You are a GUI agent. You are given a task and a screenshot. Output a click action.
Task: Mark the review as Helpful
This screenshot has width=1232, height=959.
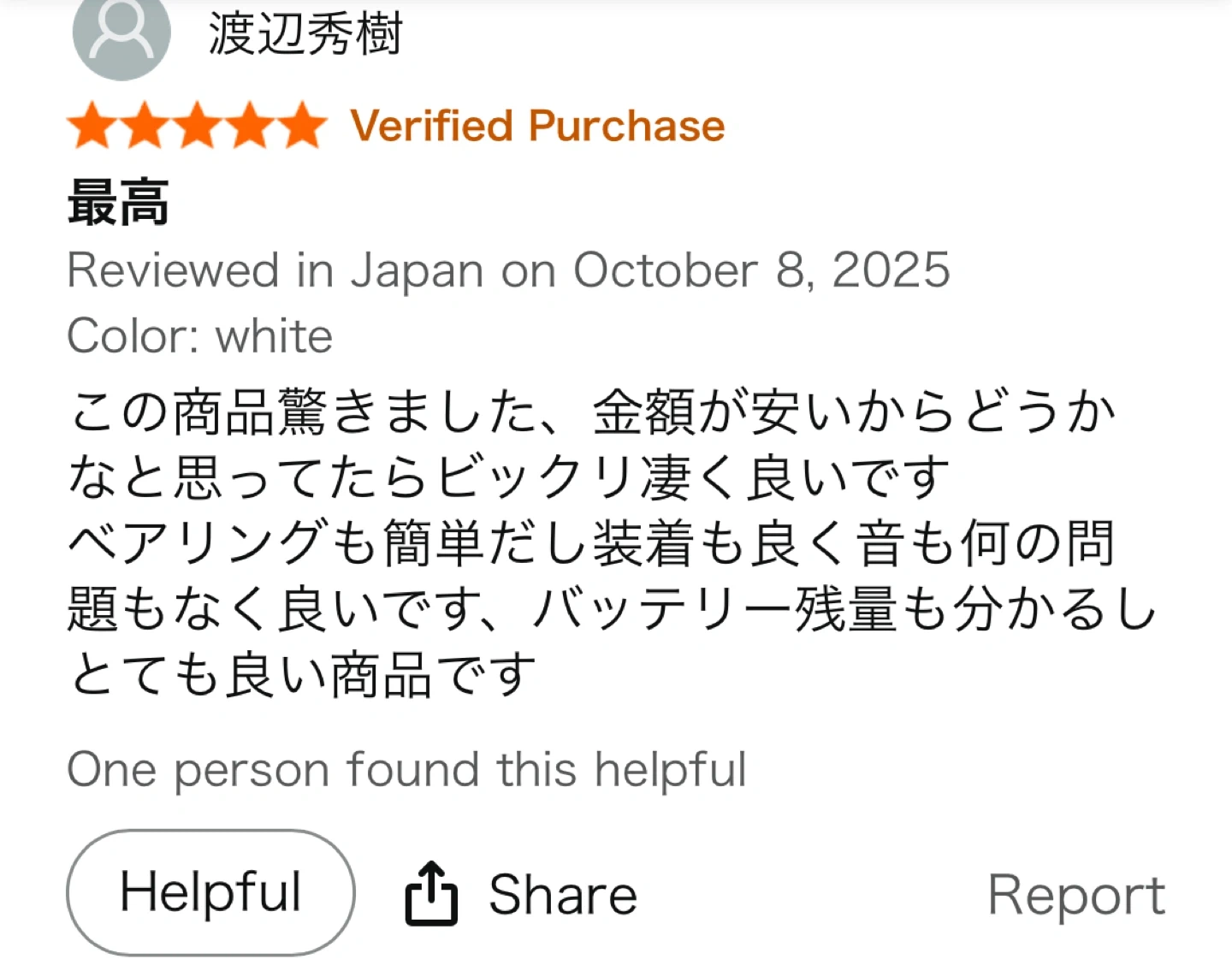(x=210, y=892)
